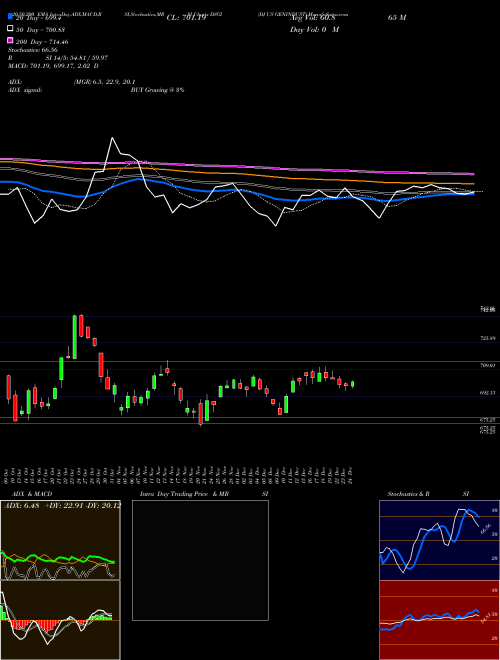Click the ADX indicator chart with green line
The height and width of the screenshot is (660, 500).
coord(60,540)
